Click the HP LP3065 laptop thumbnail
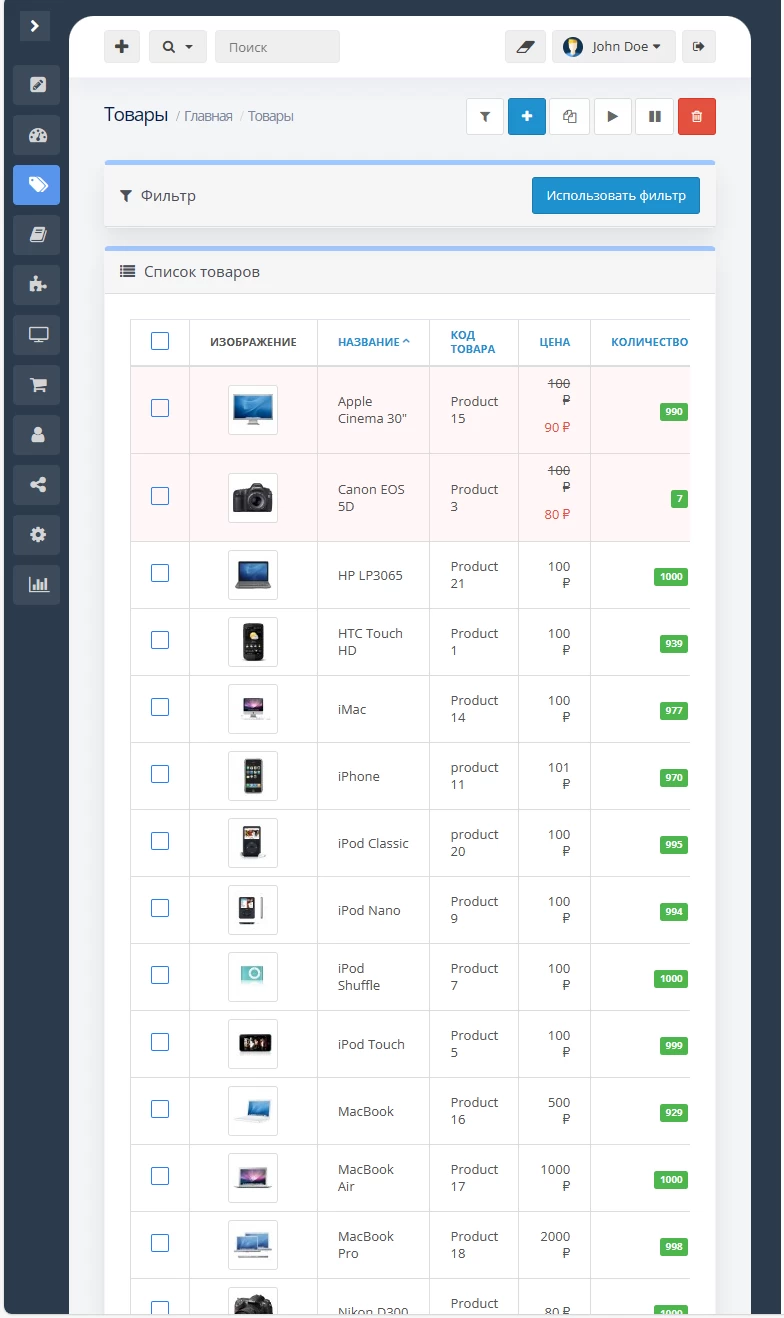Screen dimensions: 784x1318 [x=253, y=575]
